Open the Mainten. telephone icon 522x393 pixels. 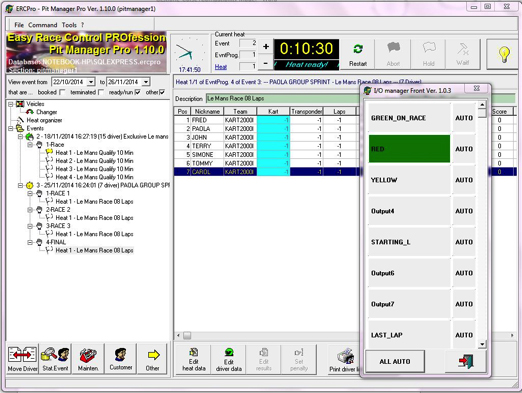(88, 359)
